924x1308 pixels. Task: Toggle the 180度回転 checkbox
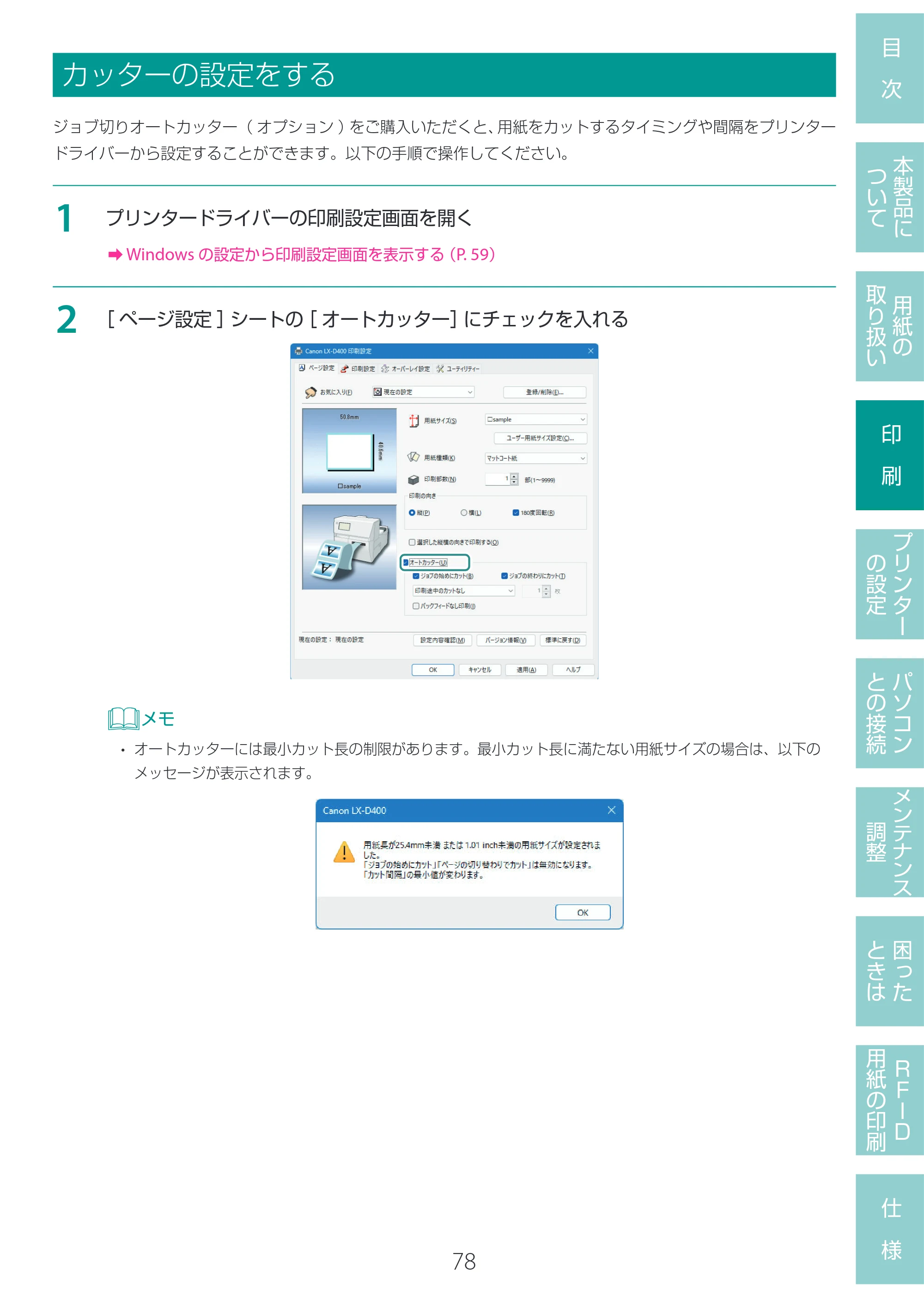(516, 513)
